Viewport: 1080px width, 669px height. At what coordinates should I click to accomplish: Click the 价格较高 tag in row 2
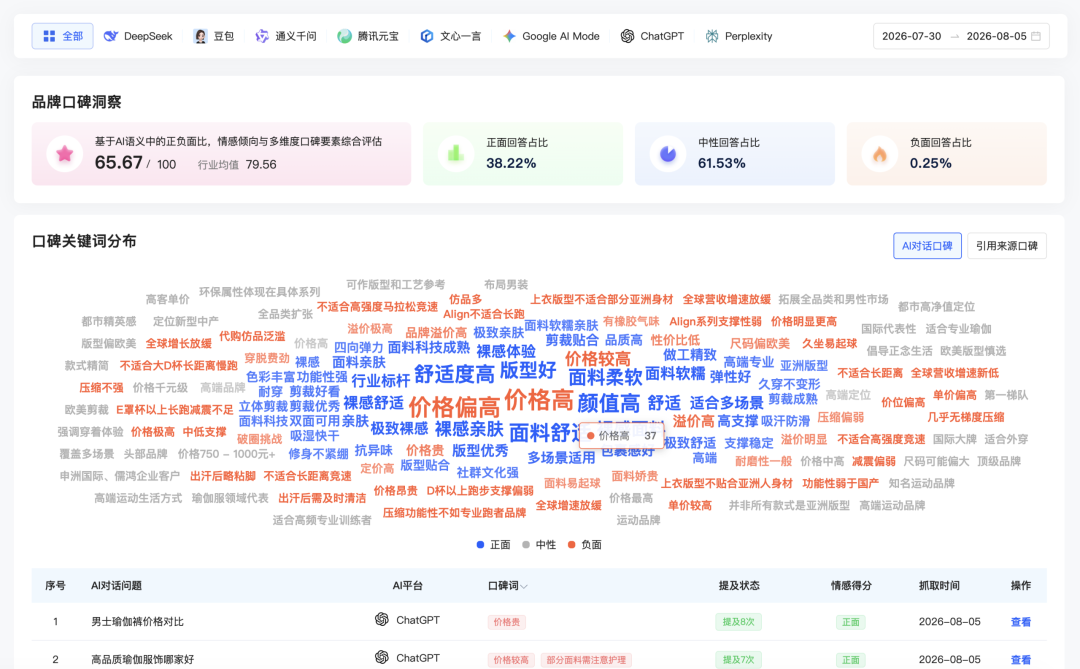click(511, 660)
